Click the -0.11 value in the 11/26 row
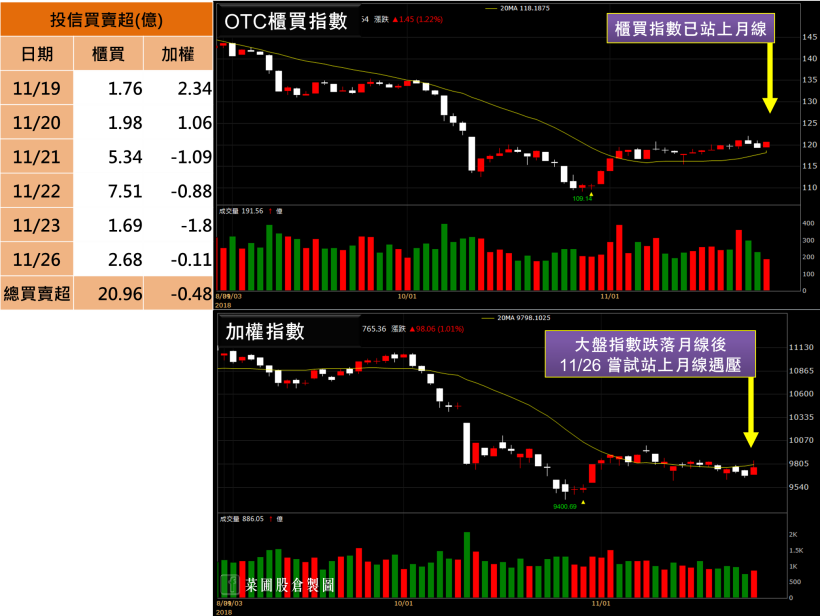This screenshot has width=820, height=616. click(x=191, y=260)
